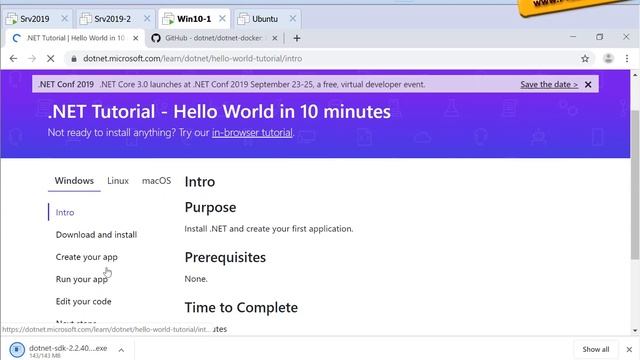640x360 pixels.
Task: Go to Download and install step
Action: [x=96, y=235]
